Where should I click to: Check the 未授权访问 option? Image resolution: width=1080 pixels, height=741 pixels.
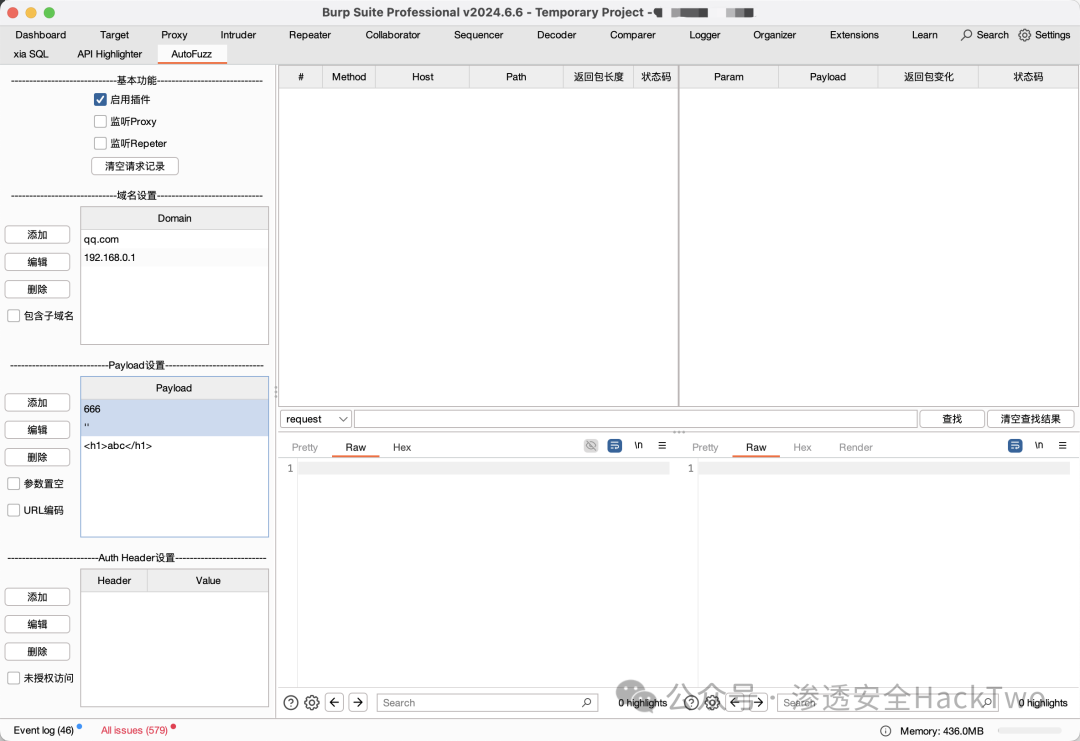[13, 678]
